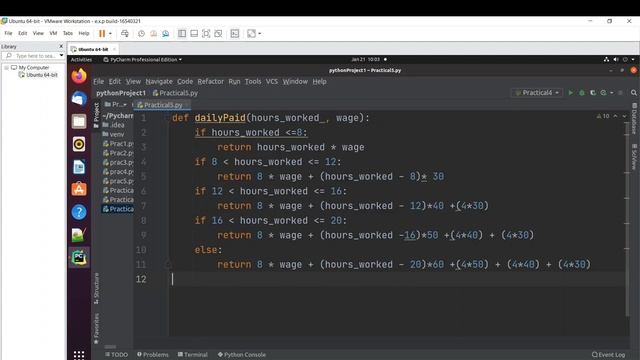Image resolution: width=640 pixels, height=360 pixels.
Task: Click pythonProject1 breadcrumb
Action: click(121, 93)
